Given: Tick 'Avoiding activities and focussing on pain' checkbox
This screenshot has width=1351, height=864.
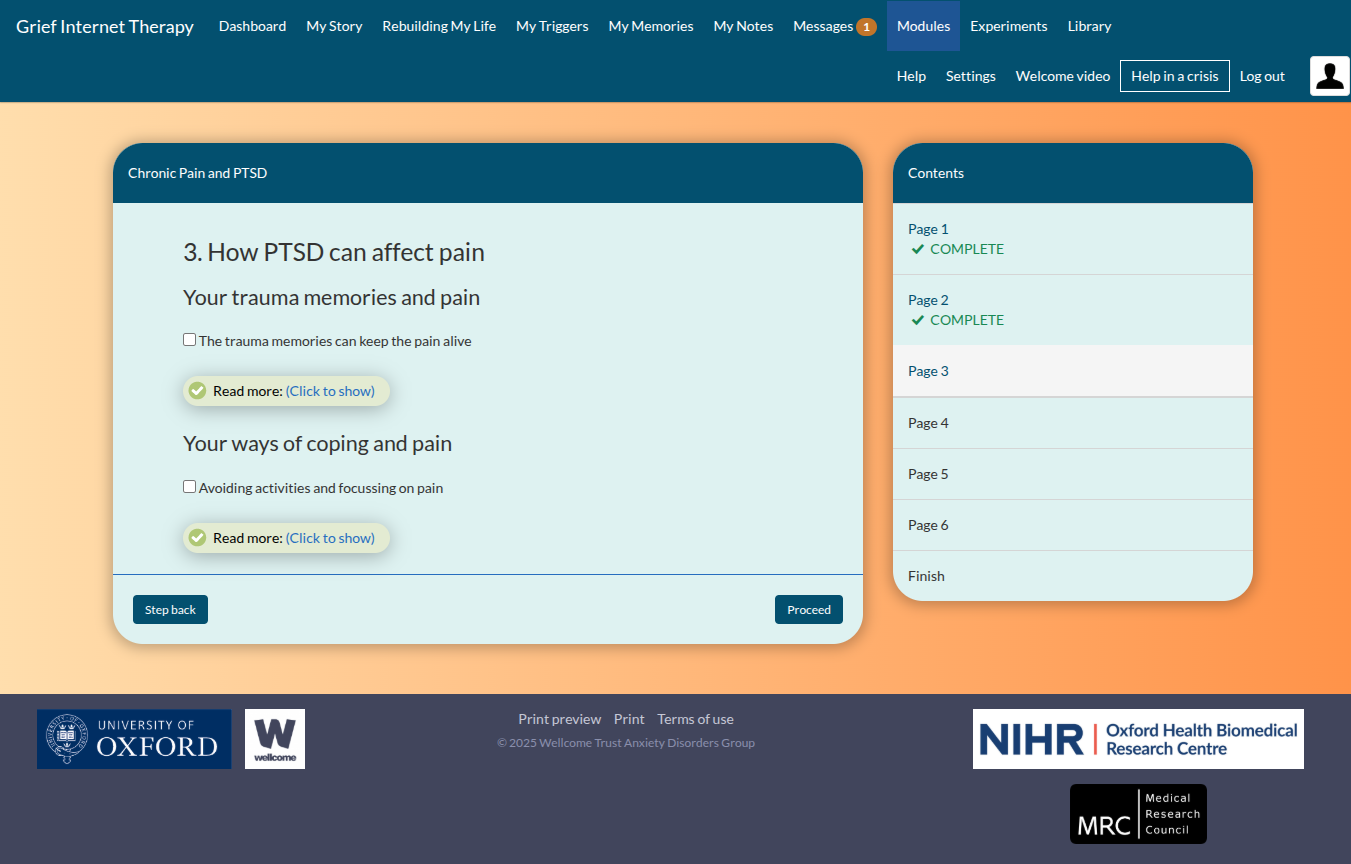Looking at the screenshot, I should (x=190, y=487).
